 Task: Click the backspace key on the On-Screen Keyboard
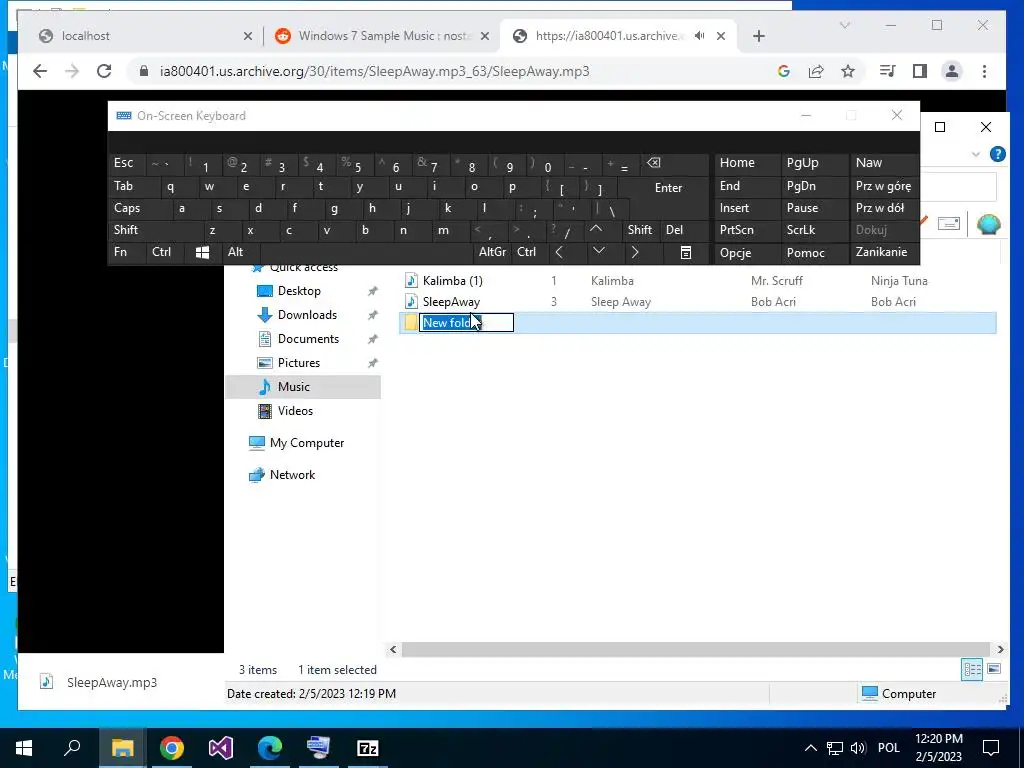pyautogui.click(x=674, y=163)
